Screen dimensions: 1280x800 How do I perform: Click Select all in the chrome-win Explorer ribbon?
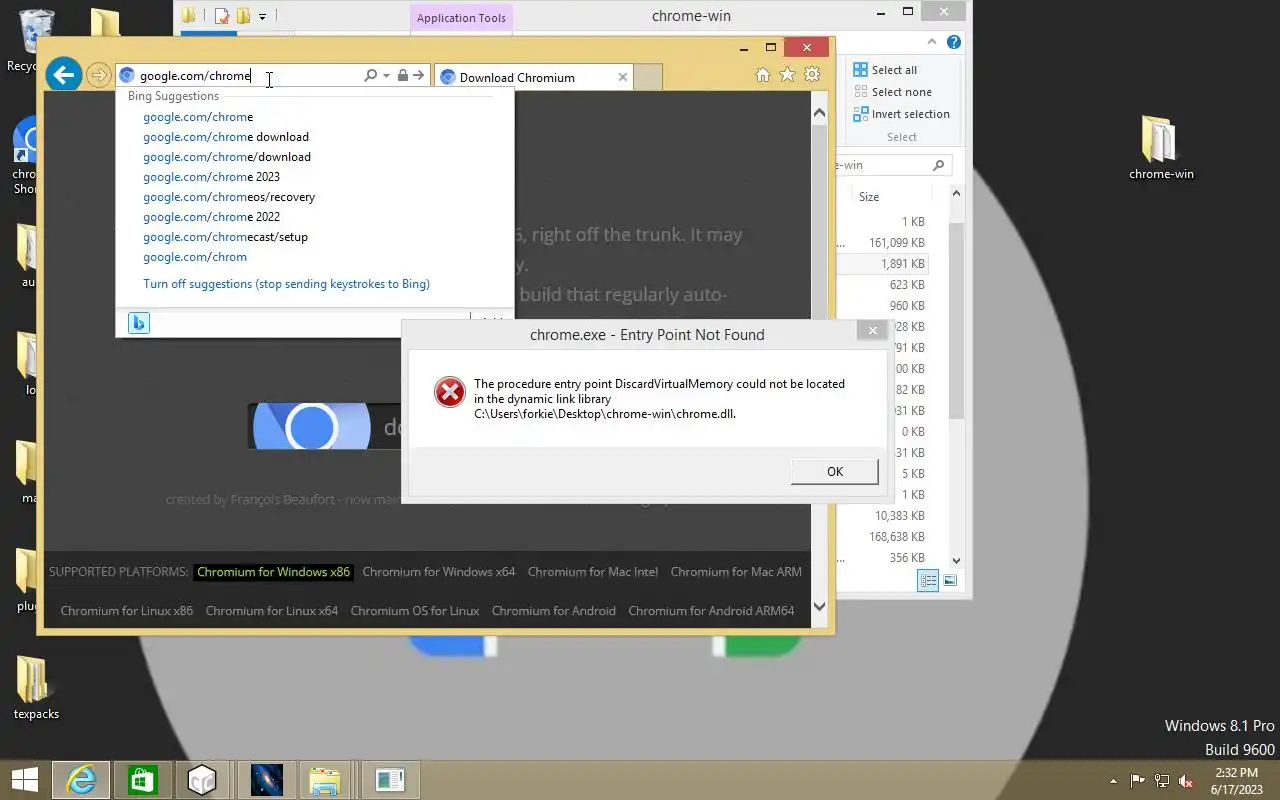point(884,70)
